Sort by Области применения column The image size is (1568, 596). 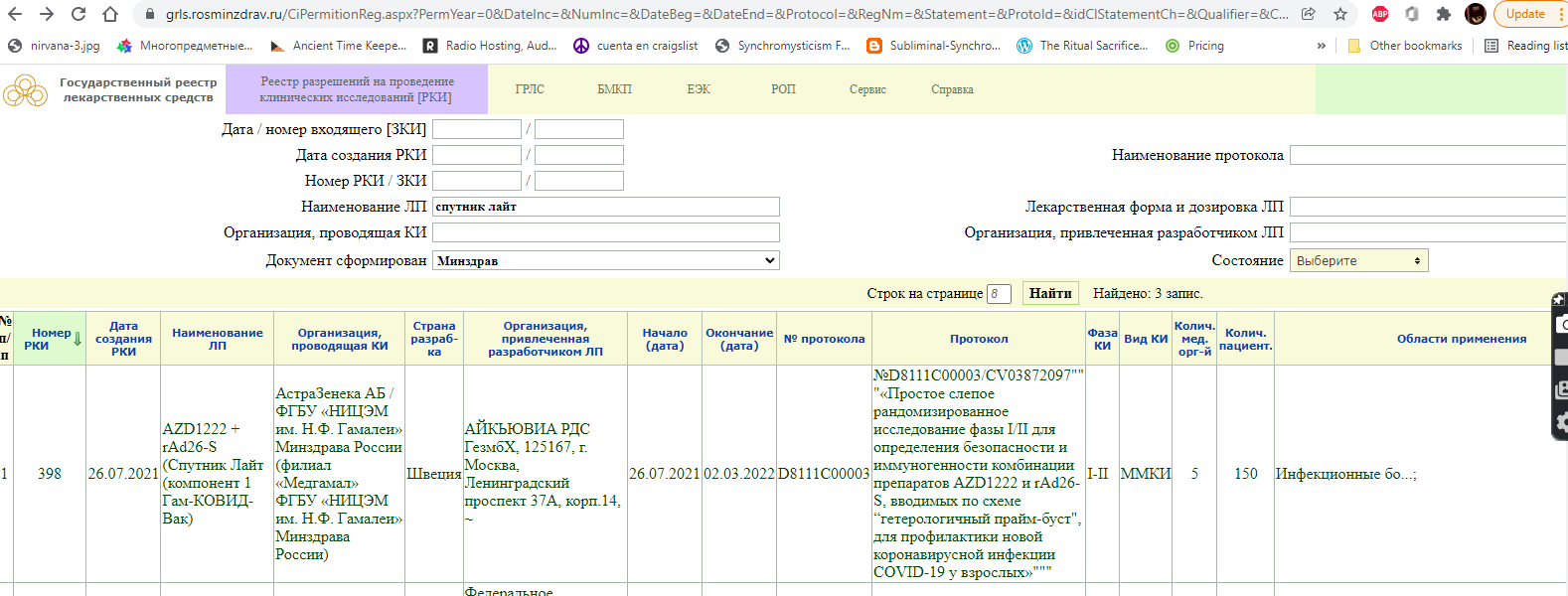click(x=1462, y=339)
